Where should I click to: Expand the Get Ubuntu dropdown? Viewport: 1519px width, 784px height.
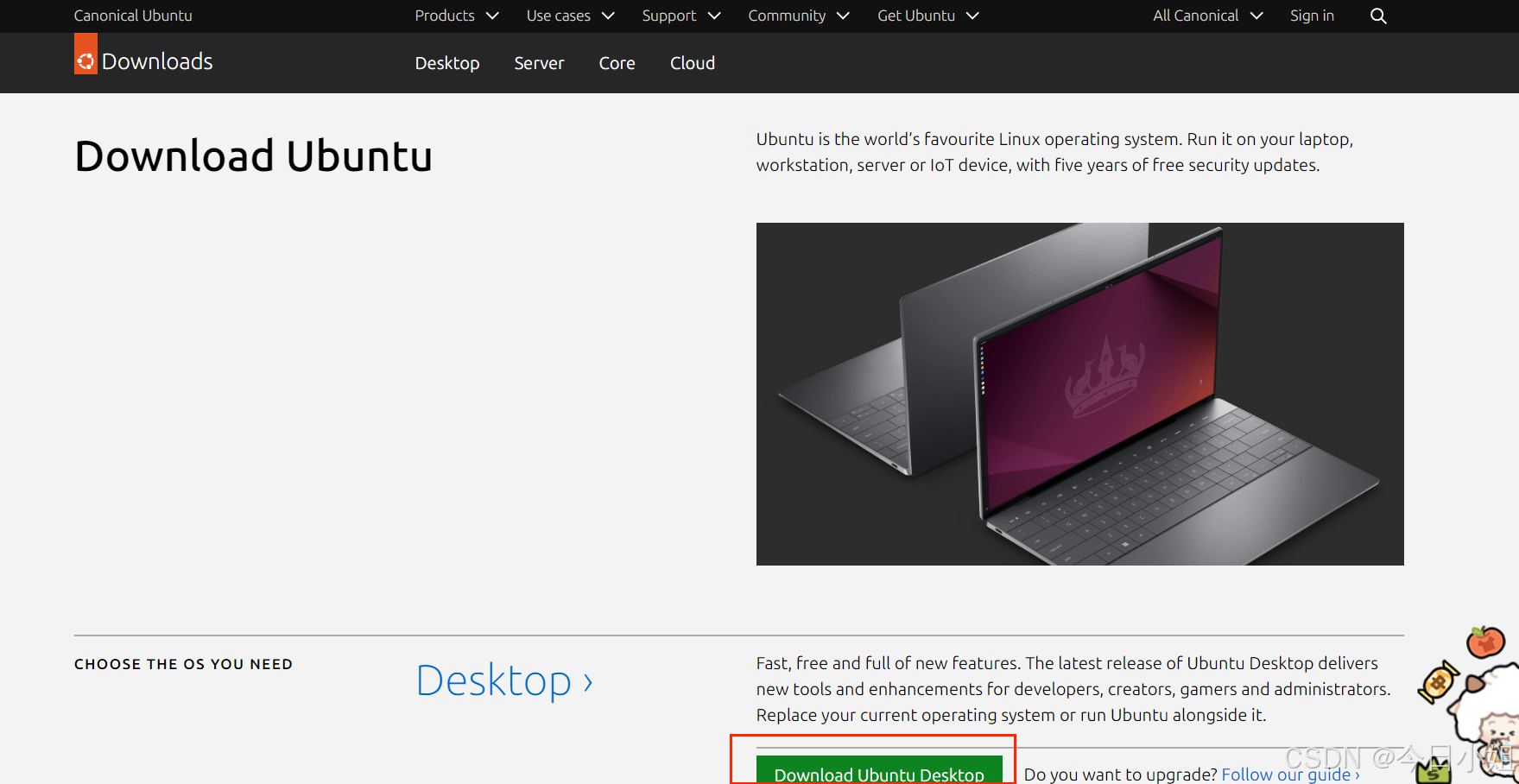pos(928,16)
